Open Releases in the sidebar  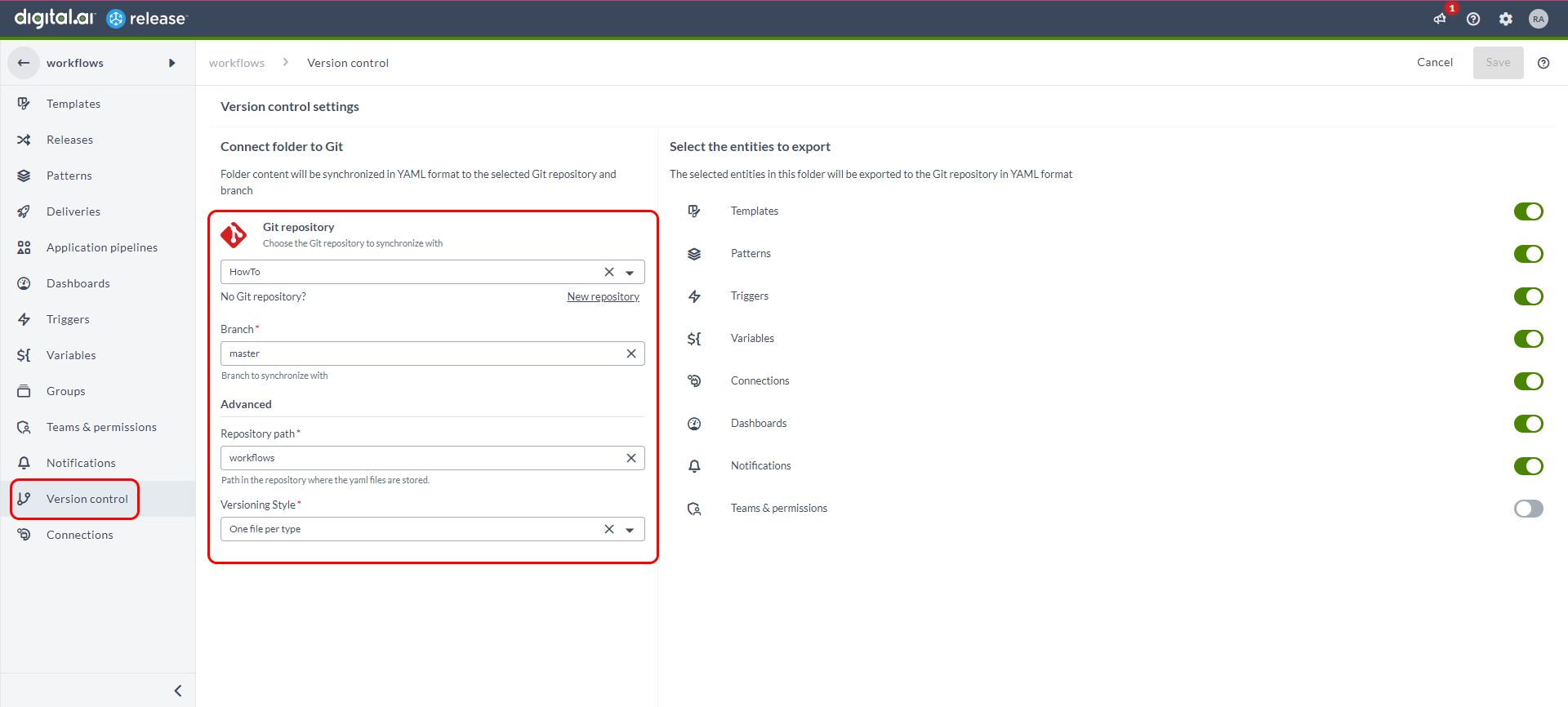[98, 140]
